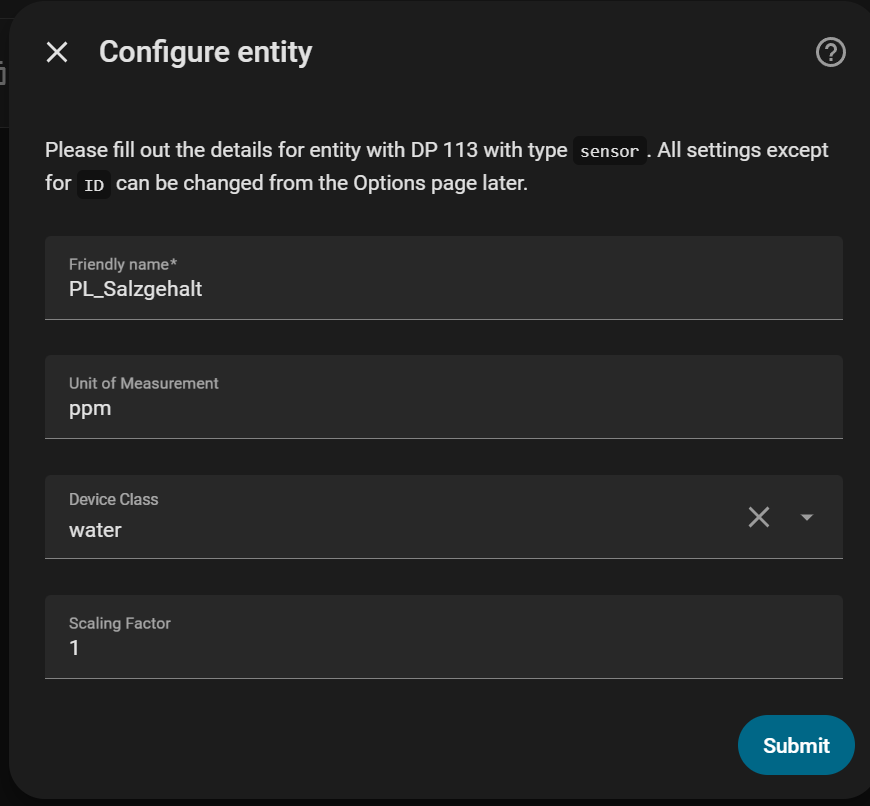Clear the Device Class selection
This screenshot has height=806, width=870.
759,517
